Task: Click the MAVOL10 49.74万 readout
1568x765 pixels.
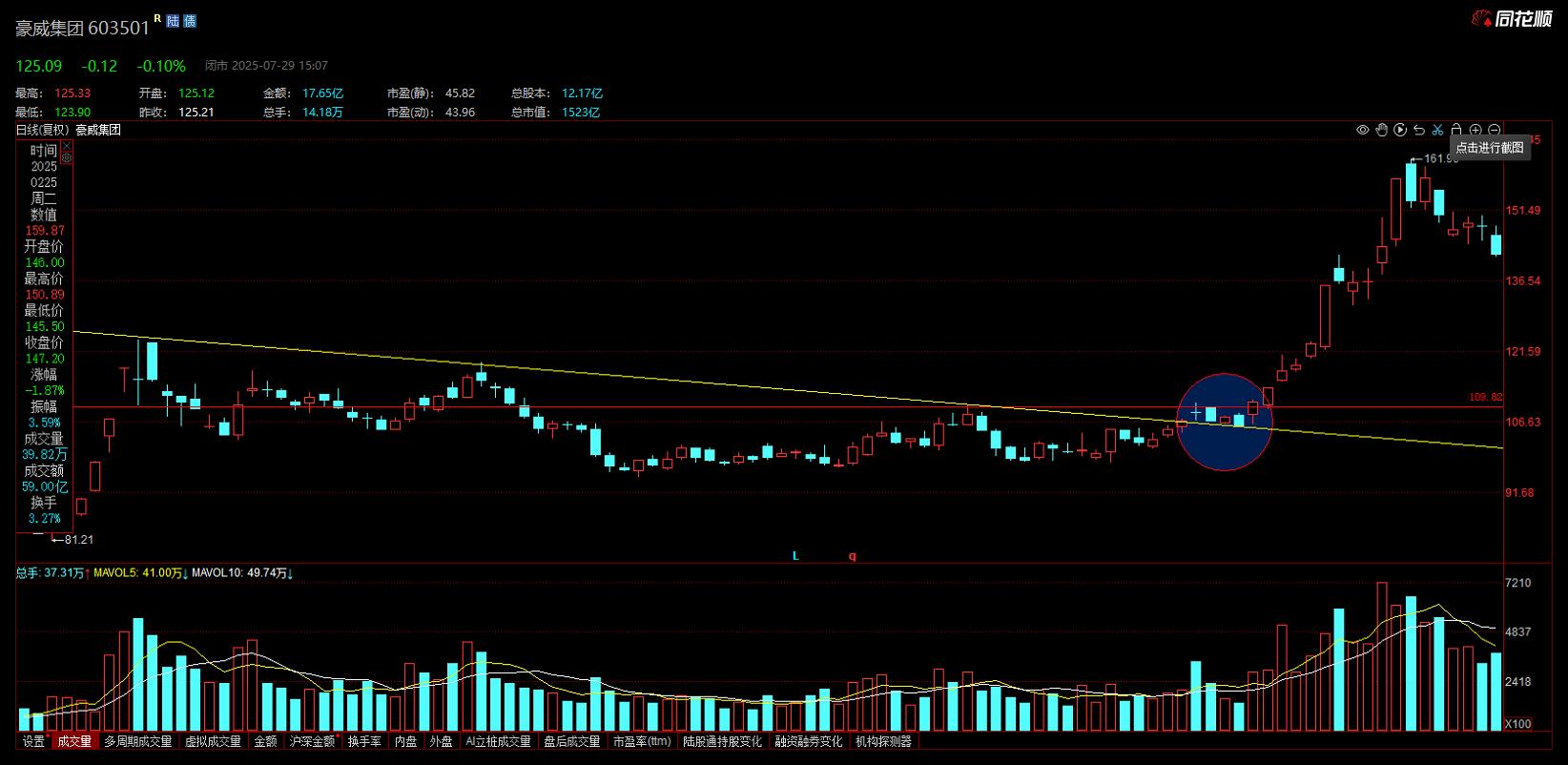Action: (242, 573)
